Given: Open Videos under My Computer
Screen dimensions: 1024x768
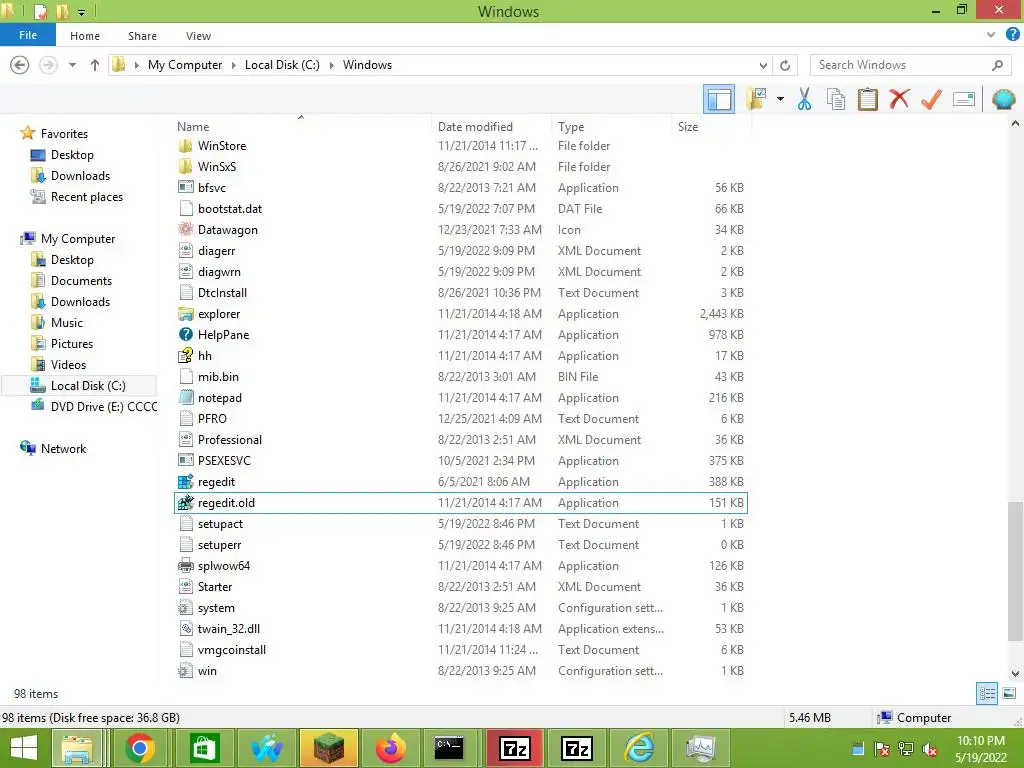Looking at the screenshot, I should (x=68, y=364).
